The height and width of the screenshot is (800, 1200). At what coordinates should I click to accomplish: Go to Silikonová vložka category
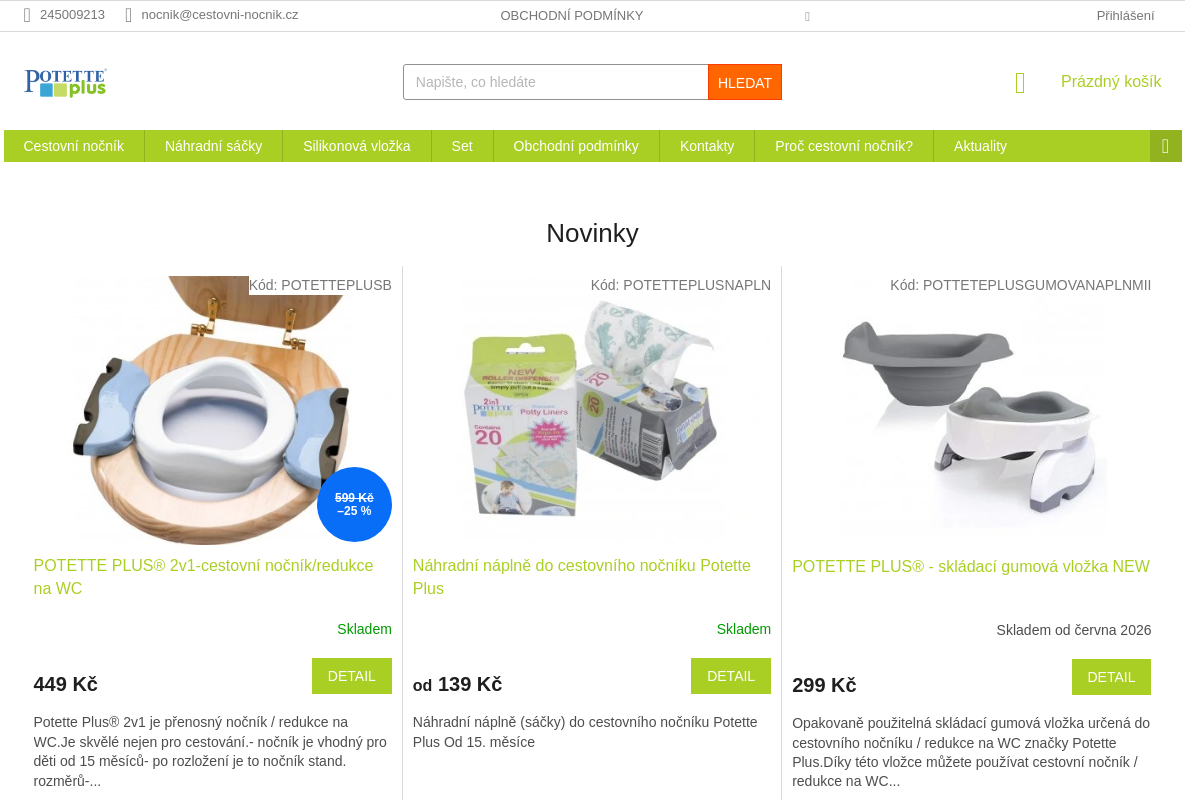pyautogui.click(x=357, y=146)
